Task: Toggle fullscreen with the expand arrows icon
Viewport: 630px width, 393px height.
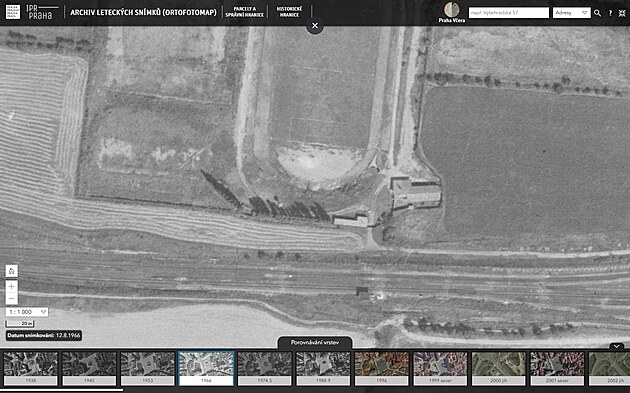Action: click(x=622, y=13)
